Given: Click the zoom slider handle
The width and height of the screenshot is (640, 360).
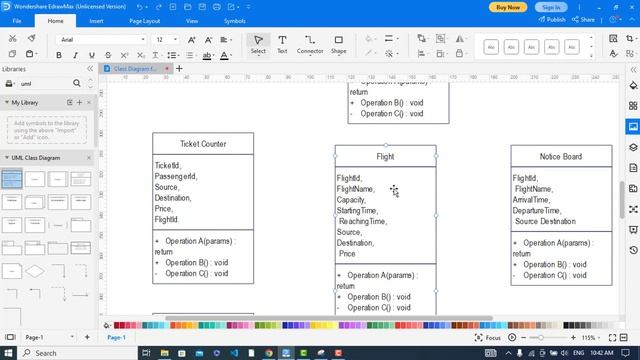Looking at the screenshot, I should [540, 338].
